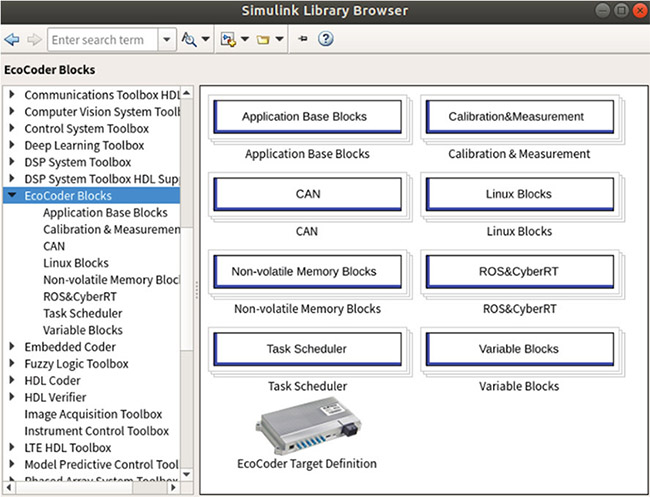Viewport: 650px width, 497px height.
Task: Click the Enter search term field
Action: [103, 40]
